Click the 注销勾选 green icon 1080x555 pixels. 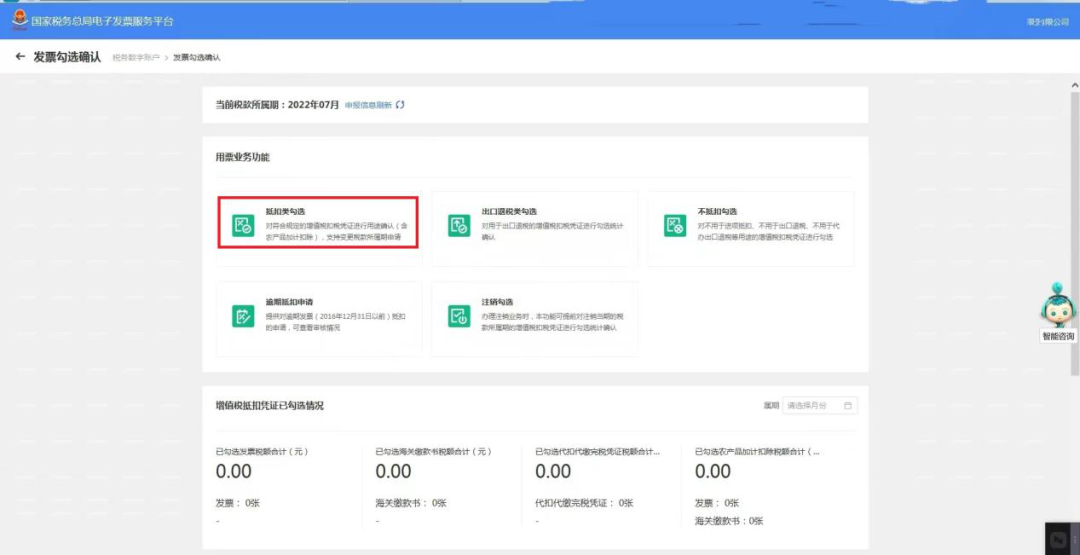(x=459, y=316)
